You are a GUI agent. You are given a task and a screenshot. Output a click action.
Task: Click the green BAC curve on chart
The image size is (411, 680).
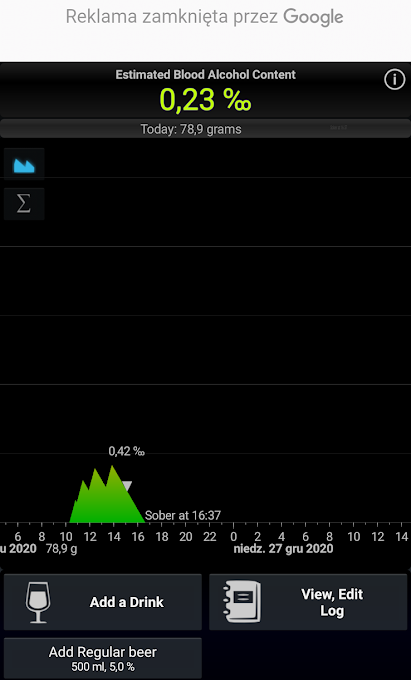click(x=107, y=499)
